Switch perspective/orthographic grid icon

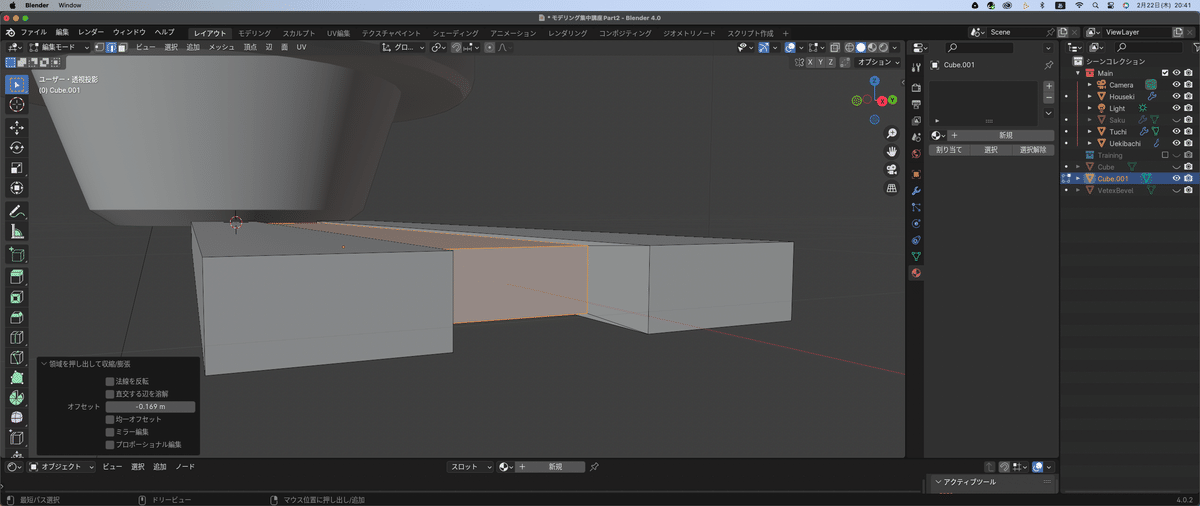tap(891, 188)
